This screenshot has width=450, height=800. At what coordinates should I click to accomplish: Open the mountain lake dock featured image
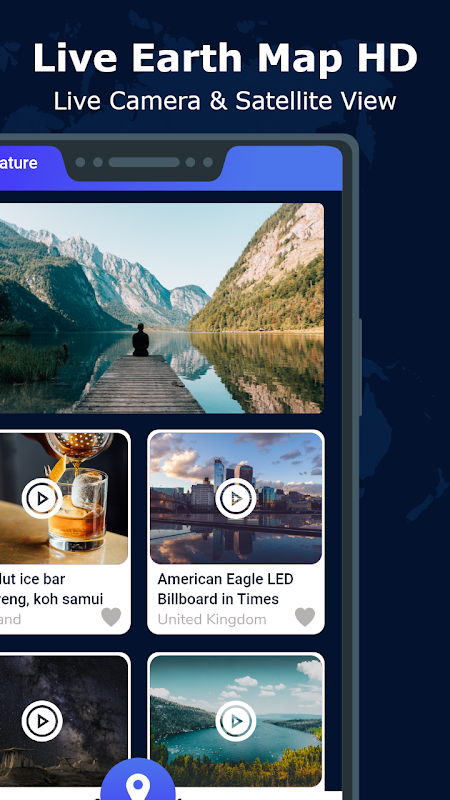161,308
